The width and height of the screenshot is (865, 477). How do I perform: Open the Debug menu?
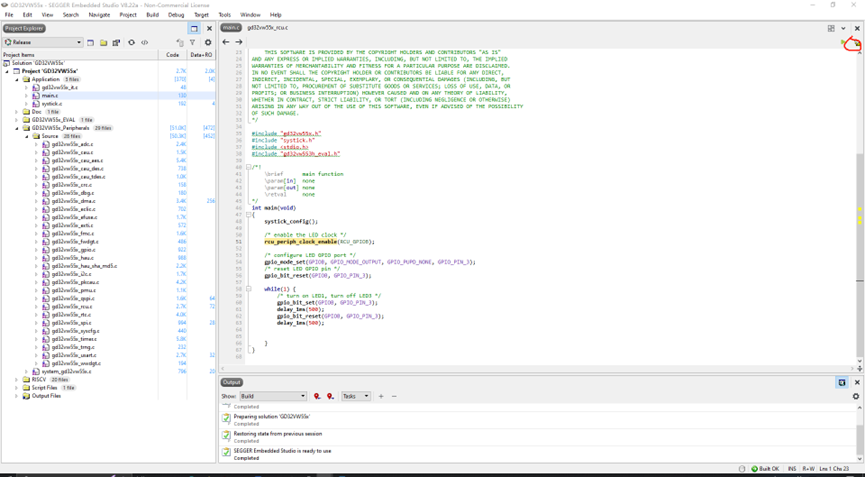click(x=176, y=15)
